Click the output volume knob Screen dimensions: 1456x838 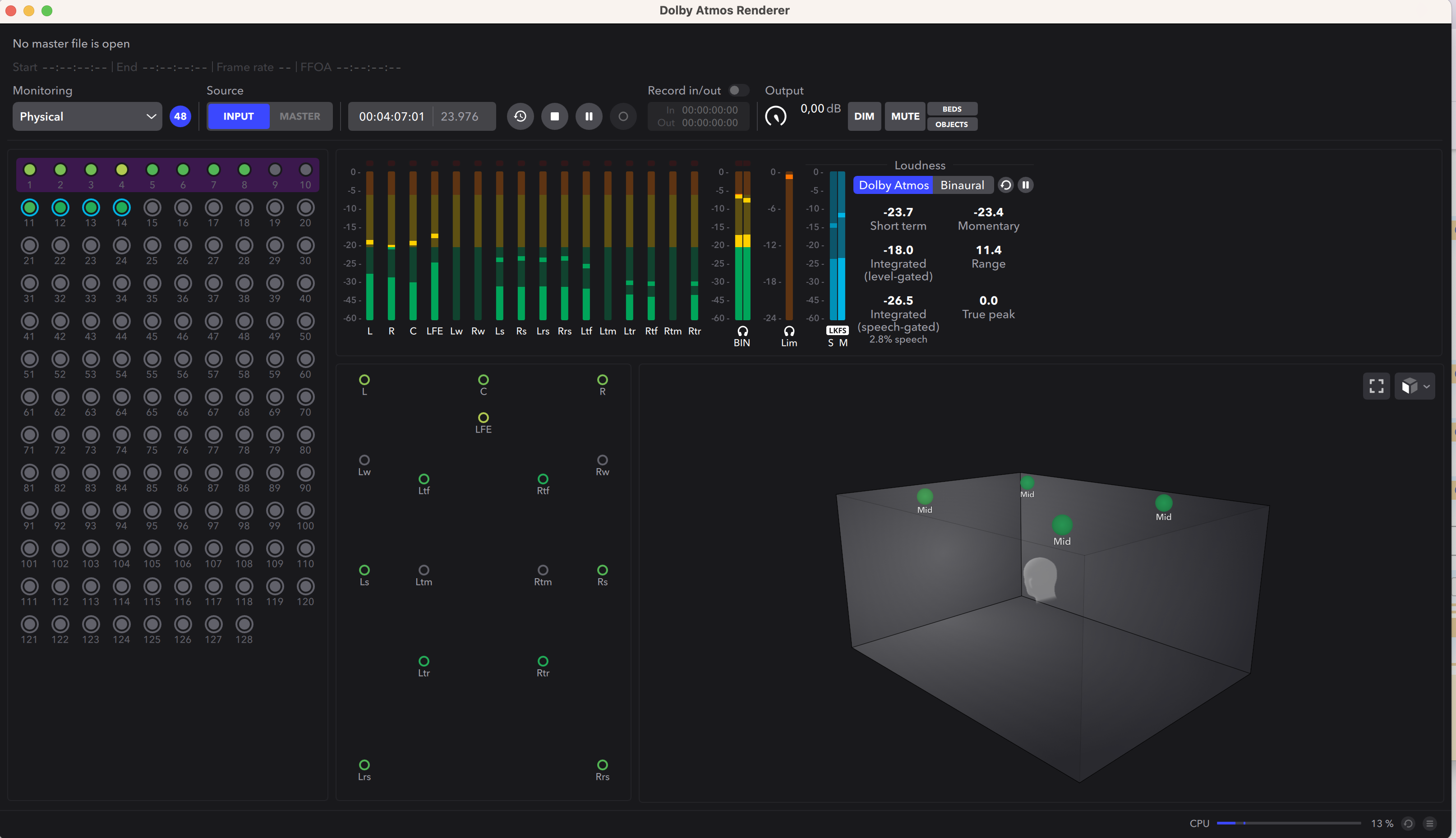(775, 116)
